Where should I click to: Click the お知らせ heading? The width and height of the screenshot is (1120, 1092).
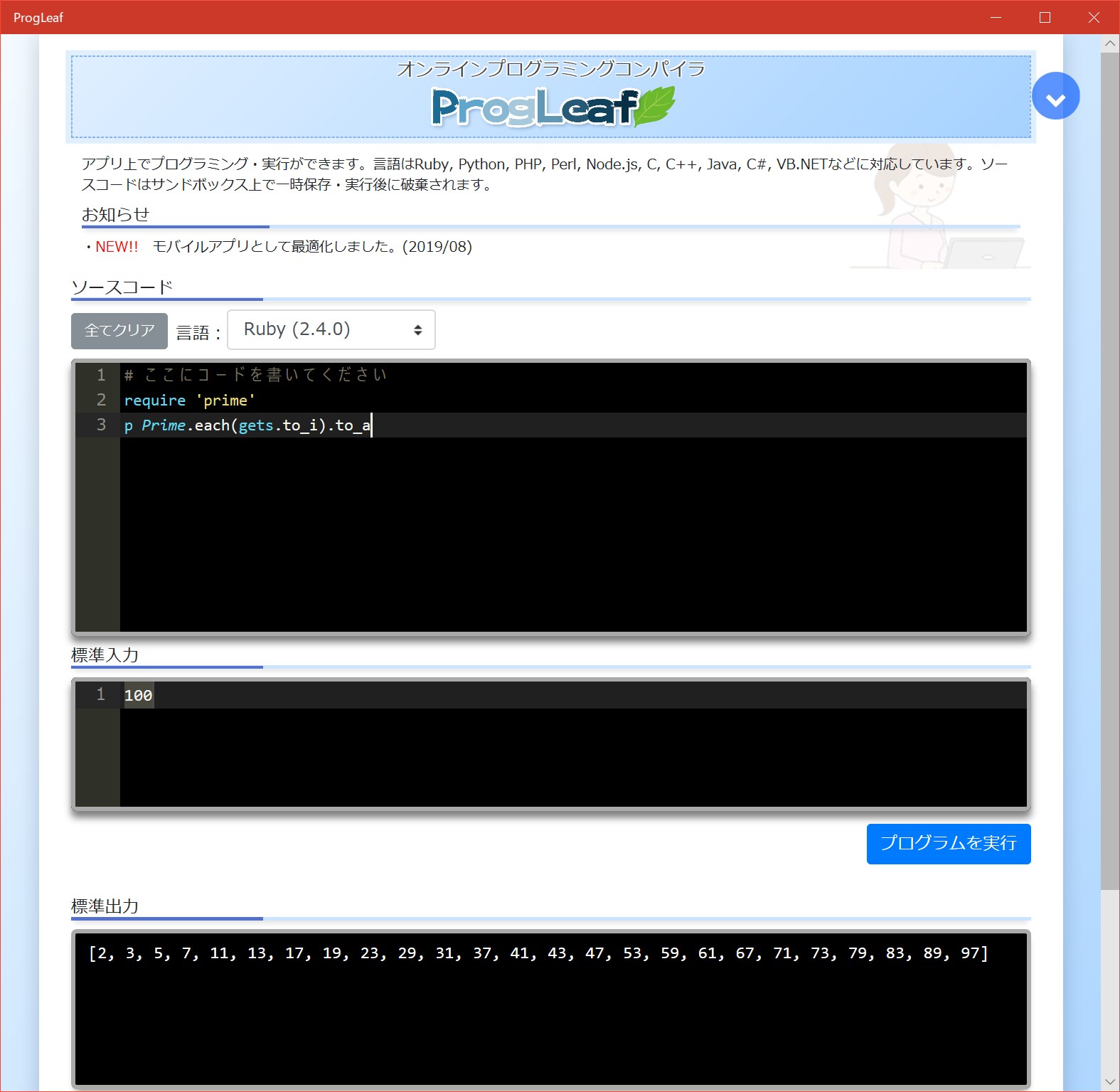(115, 214)
